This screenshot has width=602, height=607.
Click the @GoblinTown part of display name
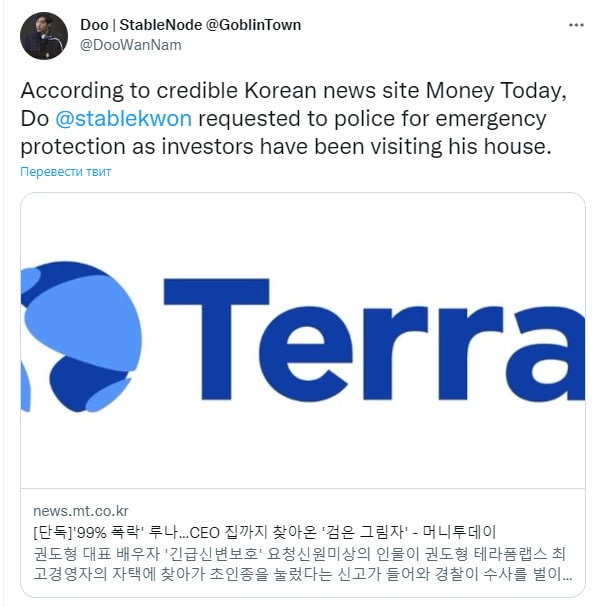[254, 25]
